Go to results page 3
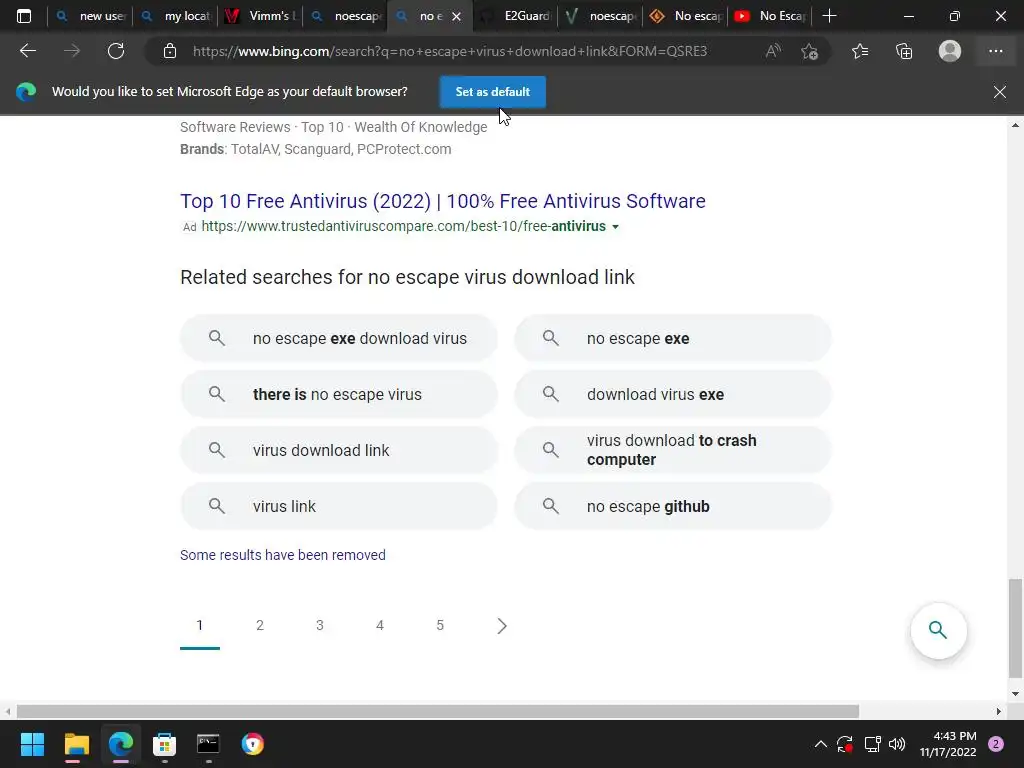 320,626
